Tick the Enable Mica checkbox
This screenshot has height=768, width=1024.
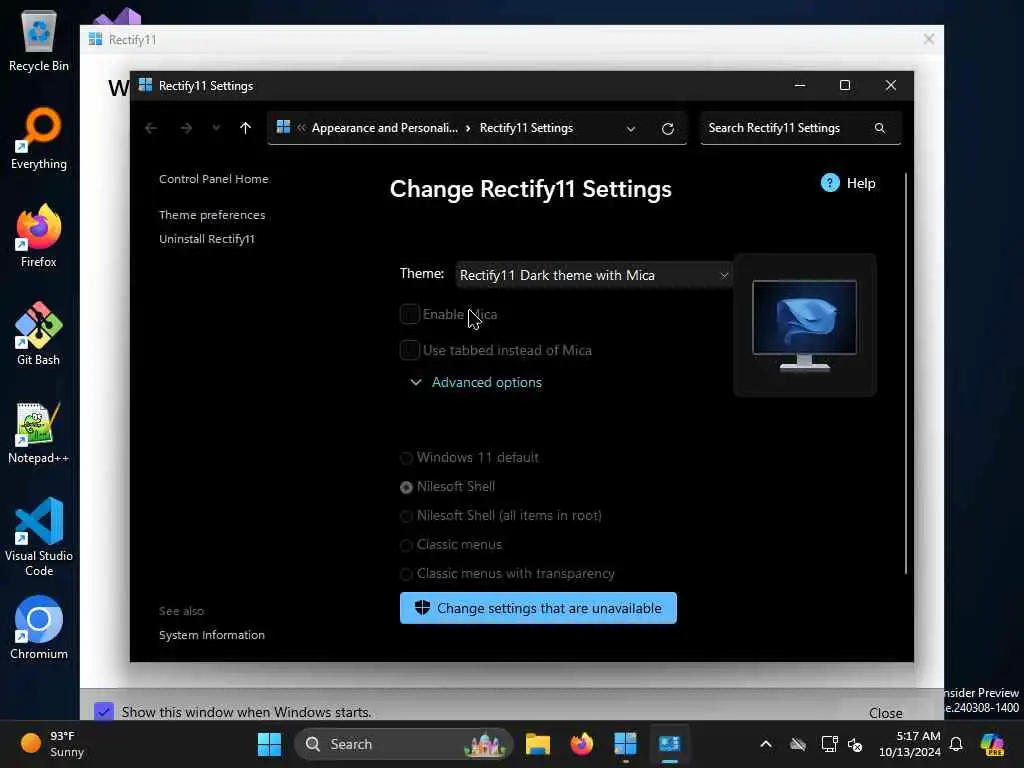(409, 314)
